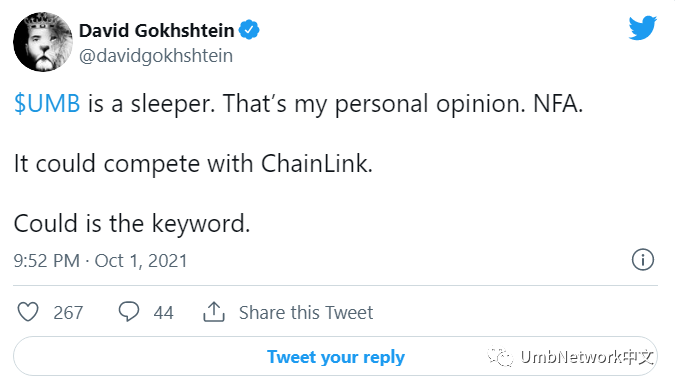Click the Twitter bird logo

pos(642,28)
